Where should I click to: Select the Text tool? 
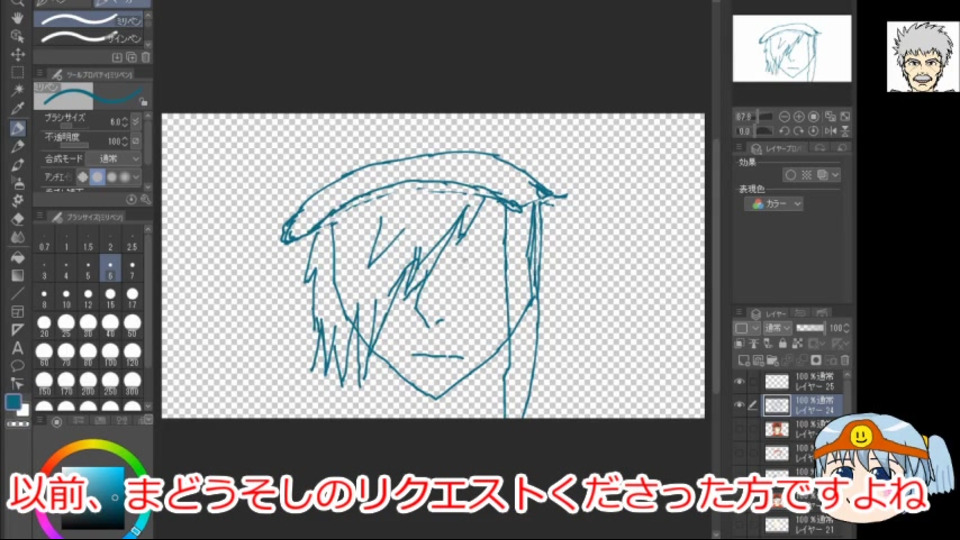click(x=17, y=348)
